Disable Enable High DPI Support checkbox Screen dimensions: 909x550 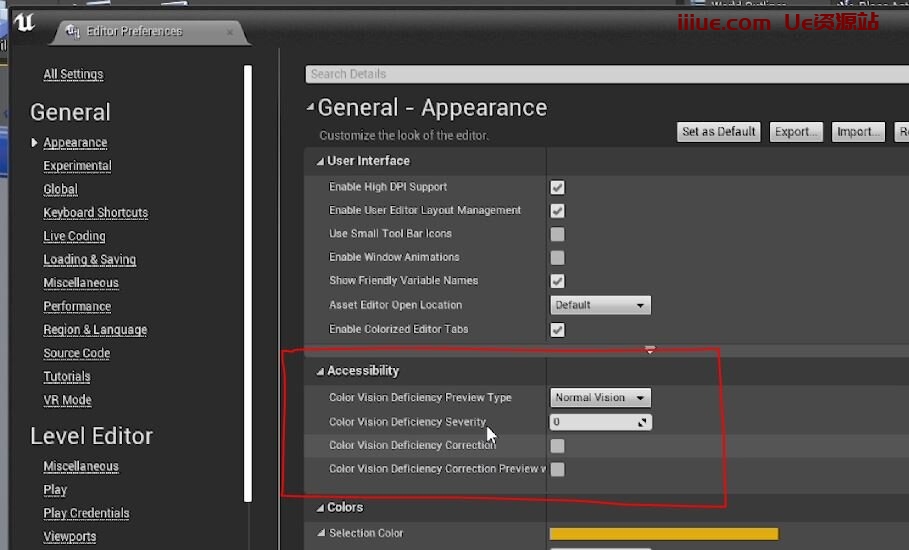[x=557, y=187]
